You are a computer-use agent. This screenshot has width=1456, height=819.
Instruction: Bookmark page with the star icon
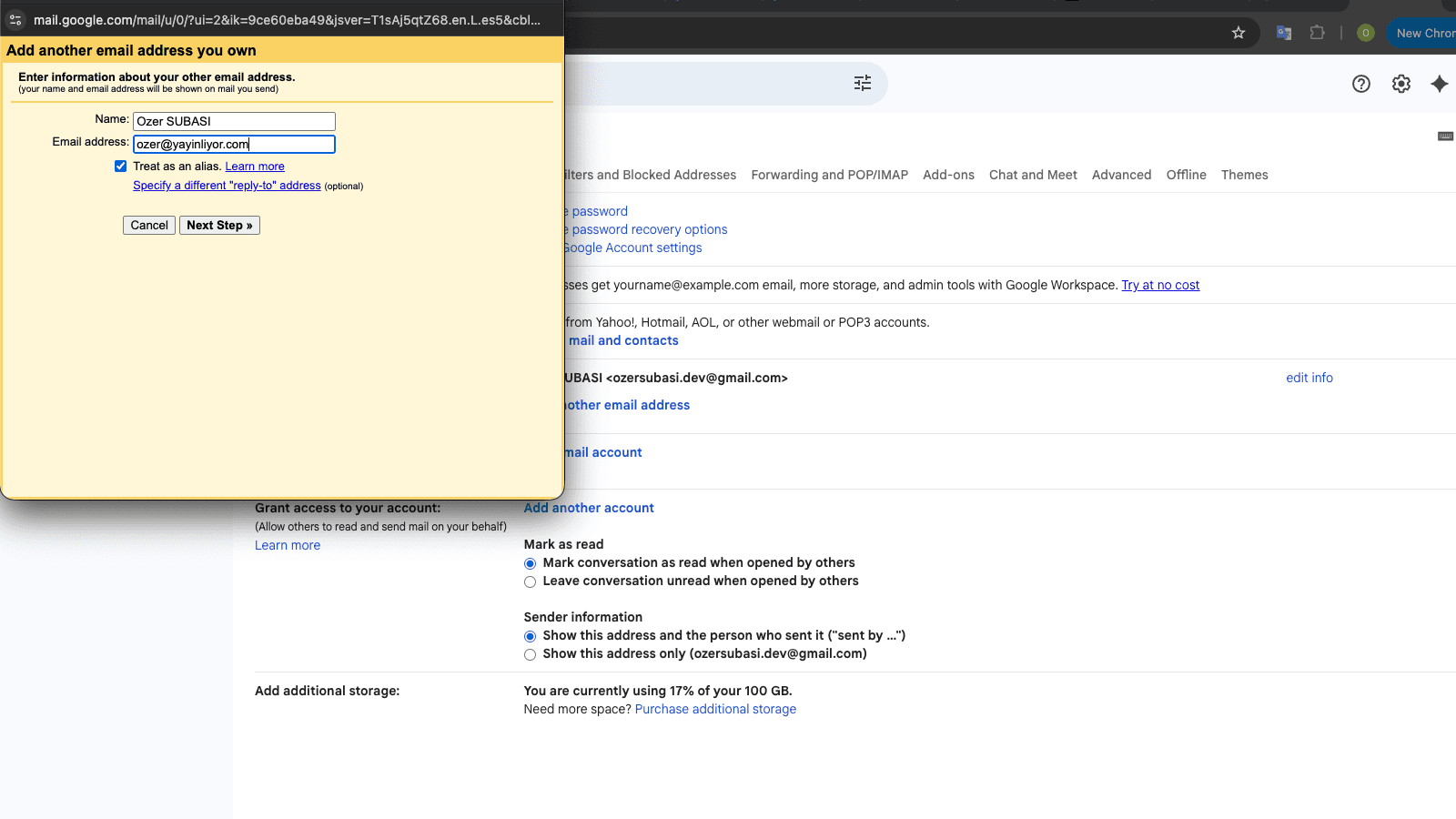pyautogui.click(x=1238, y=33)
